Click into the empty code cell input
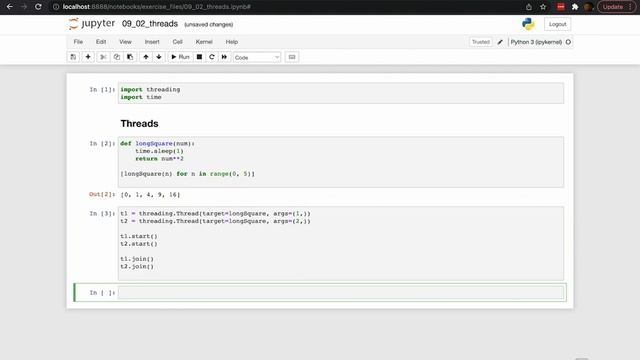Screen dimensions: 640x360 coord(341,293)
